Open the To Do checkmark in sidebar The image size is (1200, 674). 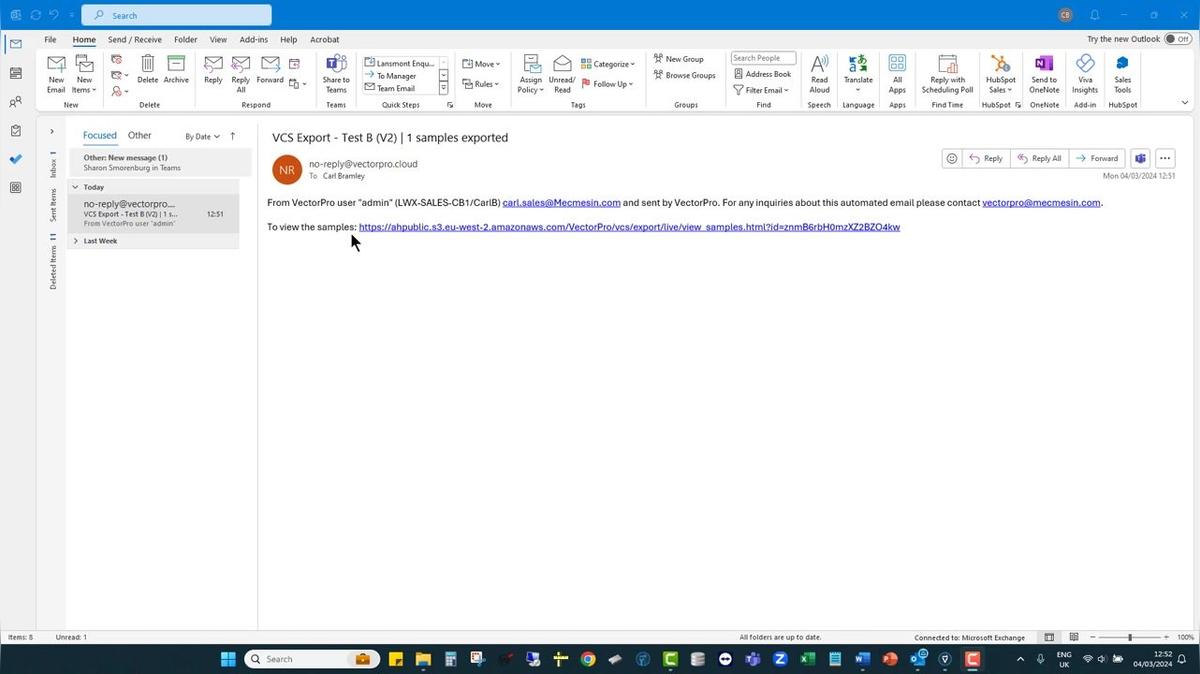point(15,159)
